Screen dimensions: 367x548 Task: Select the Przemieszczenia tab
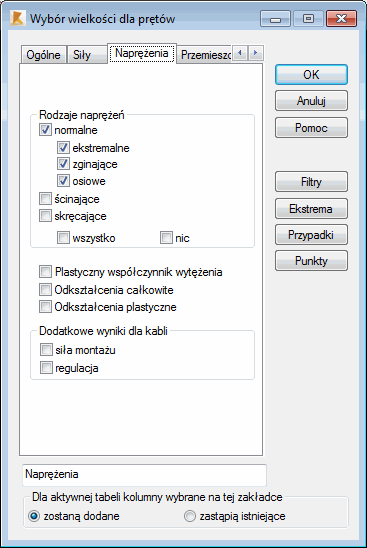click(204, 55)
